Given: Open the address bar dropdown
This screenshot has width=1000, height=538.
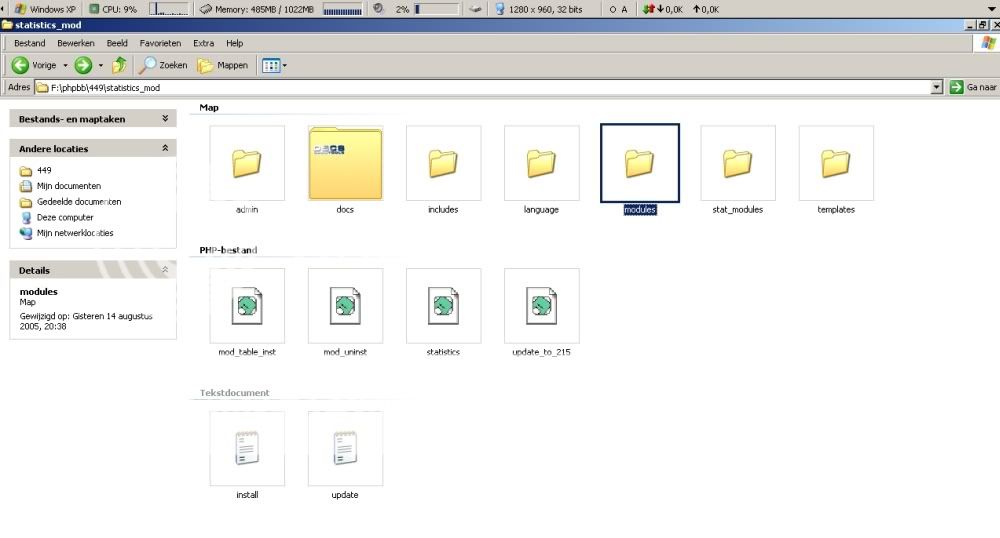Looking at the screenshot, I should (936, 87).
